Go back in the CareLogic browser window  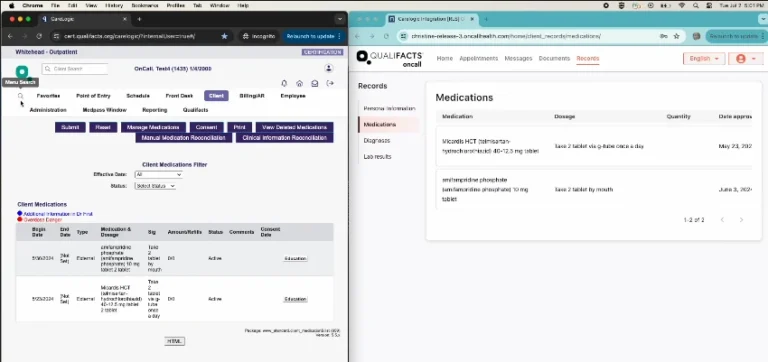point(11,36)
